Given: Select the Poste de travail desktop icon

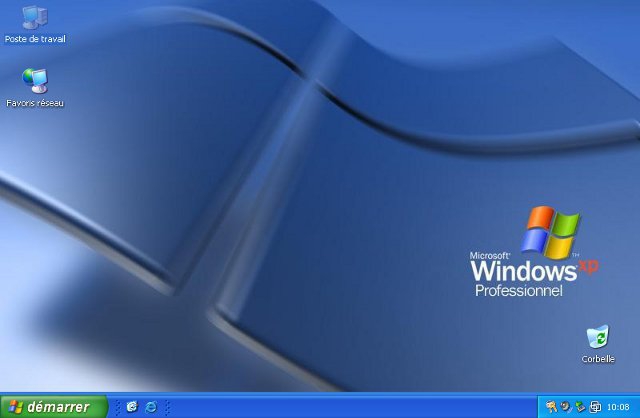Looking at the screenshot, I should pos(35,18).
